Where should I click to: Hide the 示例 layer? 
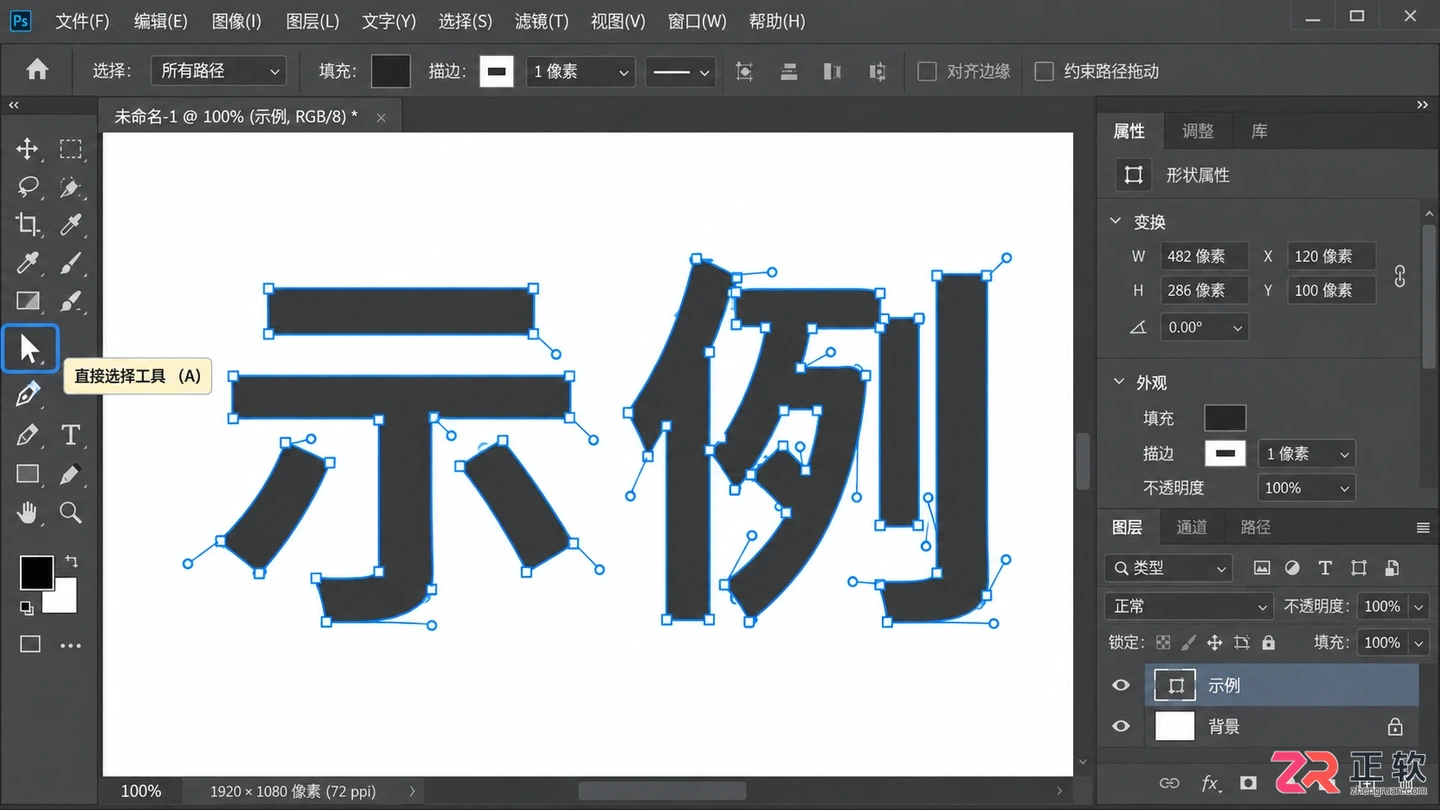(x=1121, y=685)
